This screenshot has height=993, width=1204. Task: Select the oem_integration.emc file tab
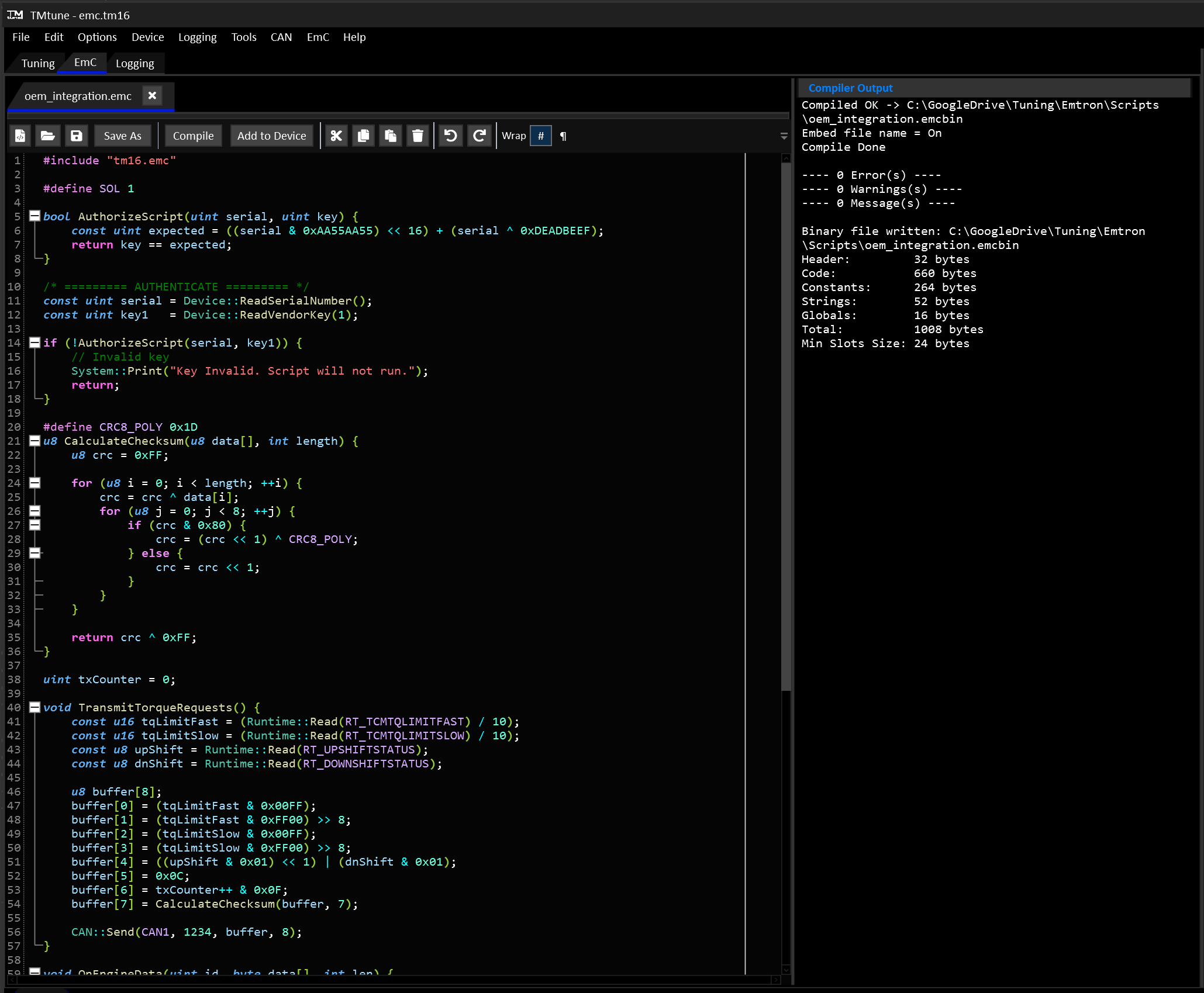(78, 96)
